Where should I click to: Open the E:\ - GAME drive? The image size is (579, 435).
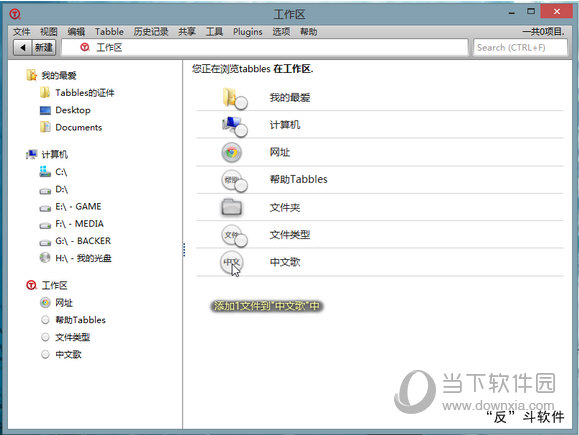(x=78, y=206)
